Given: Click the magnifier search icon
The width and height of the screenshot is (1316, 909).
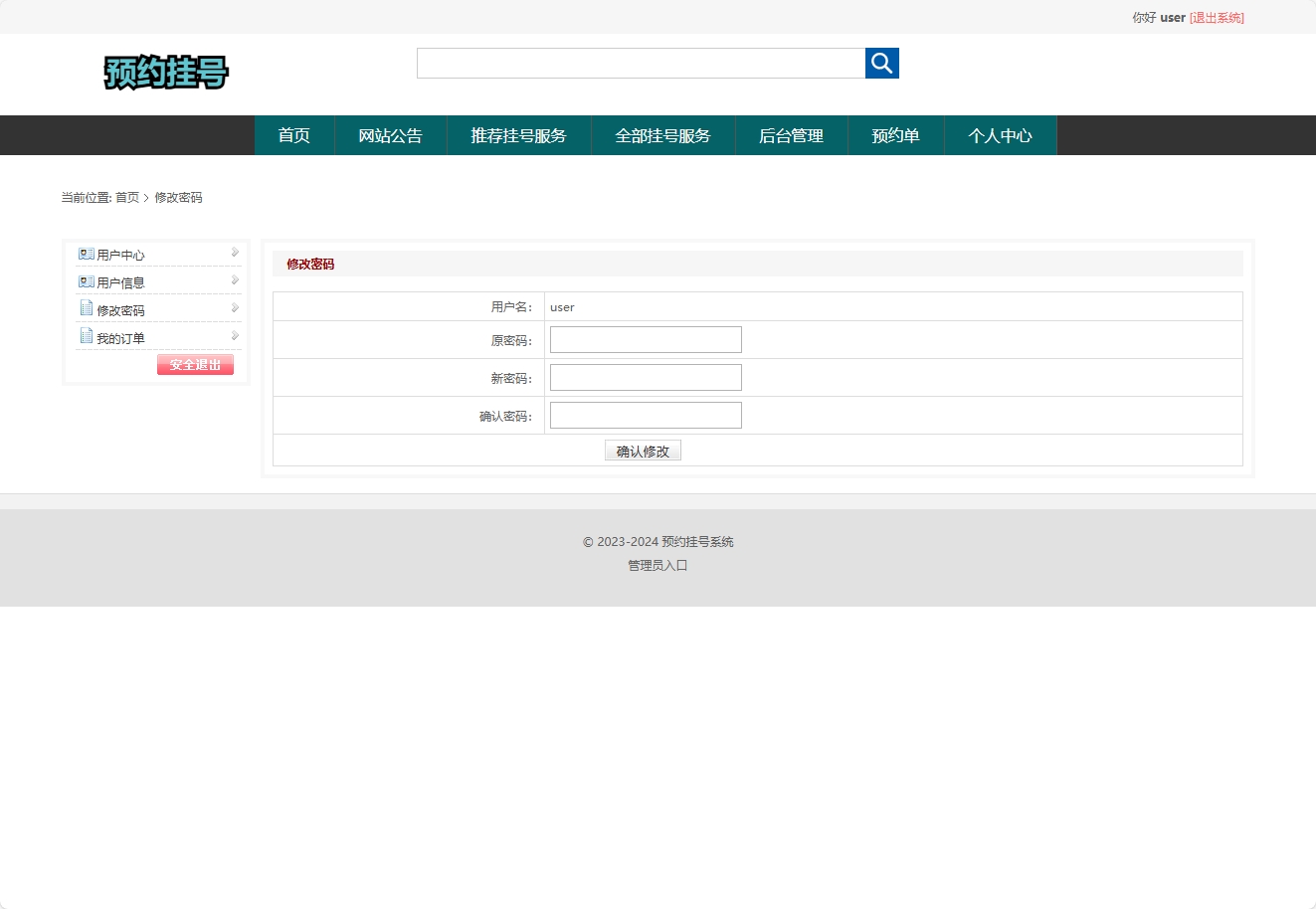Looking at the screenshot, I should click(x=881, y=63).
